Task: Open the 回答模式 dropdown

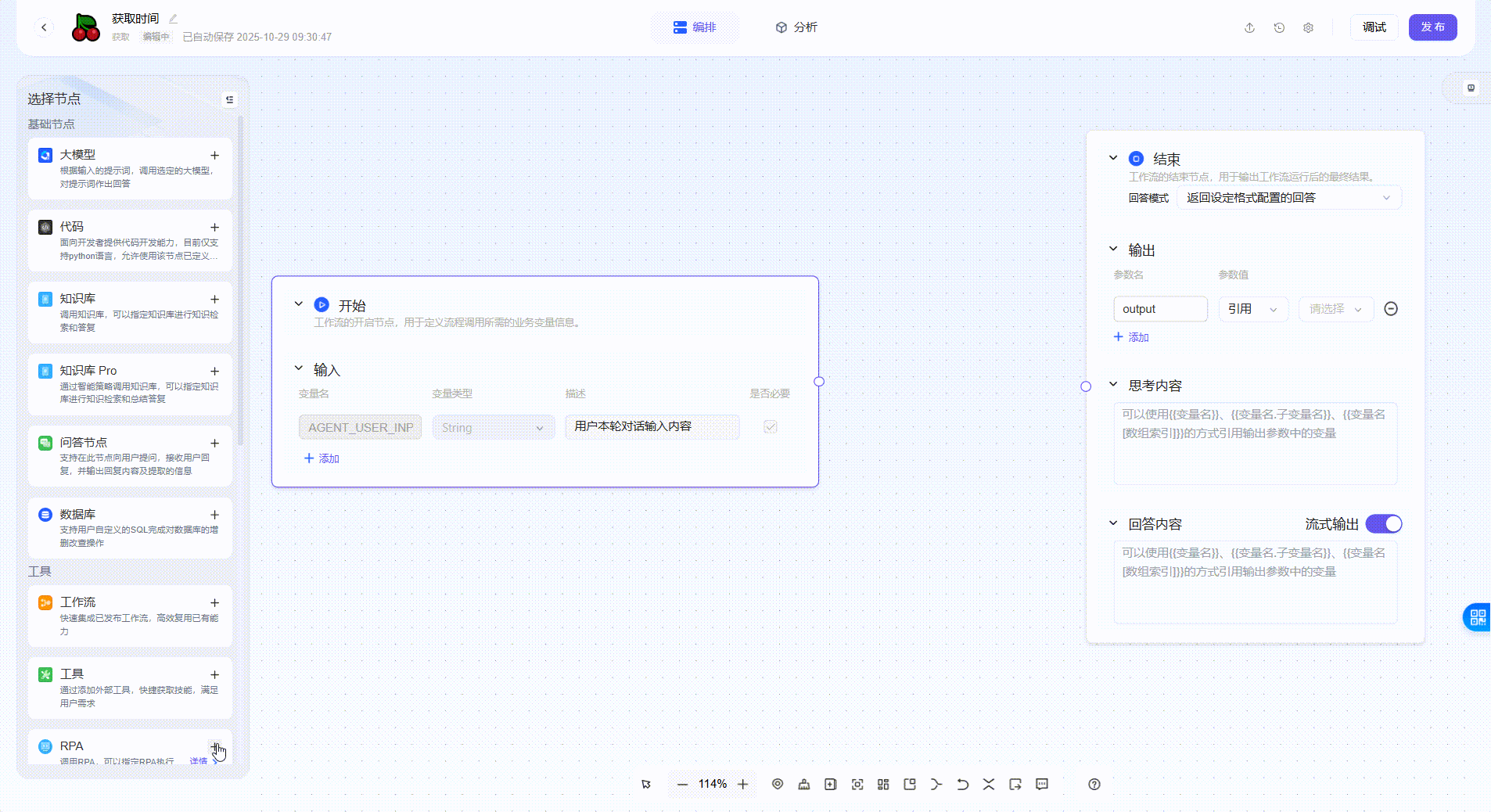Action: click(x=1288, y=198)
